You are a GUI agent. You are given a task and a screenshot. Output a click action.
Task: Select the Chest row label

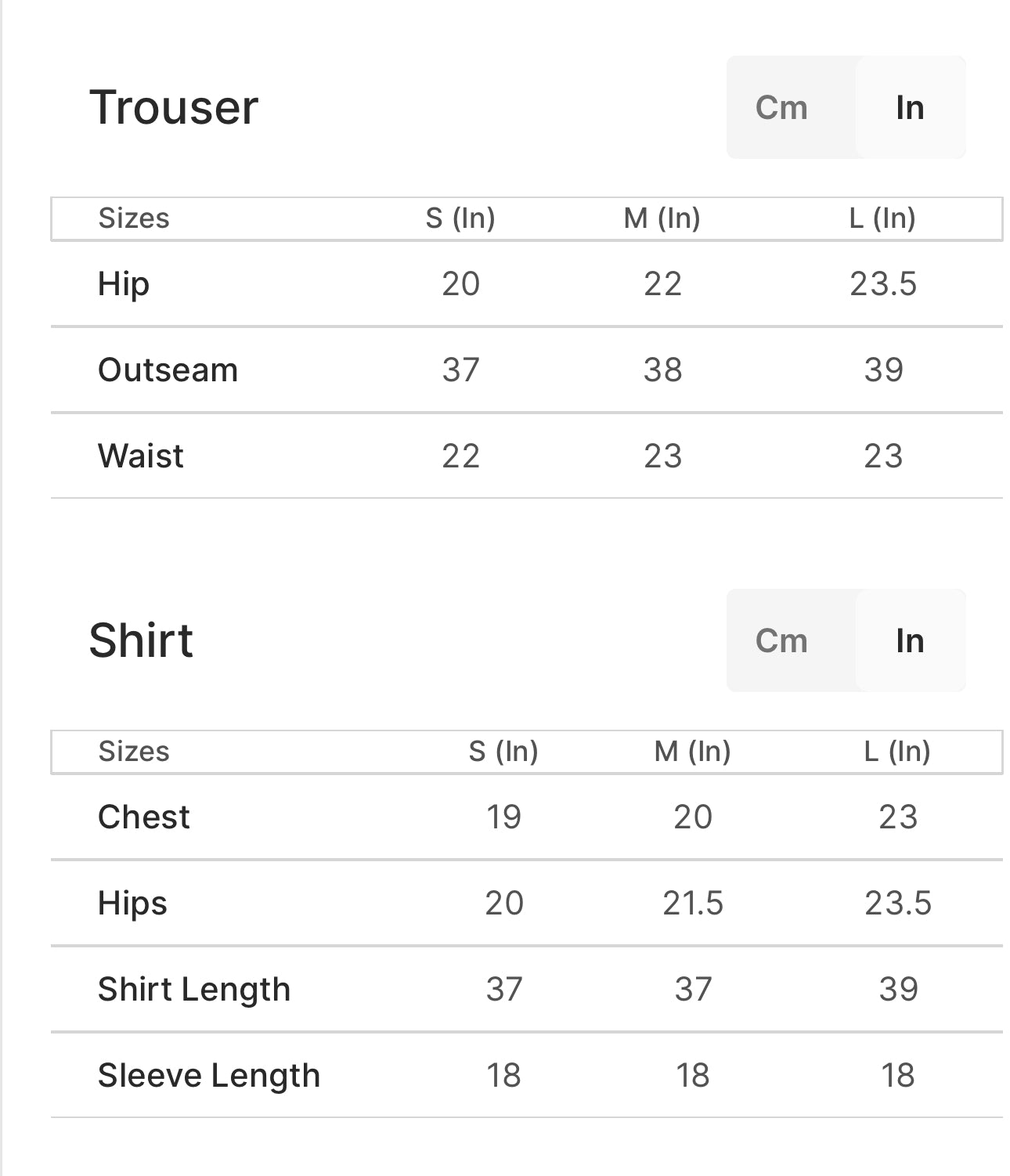pos(144,817)
